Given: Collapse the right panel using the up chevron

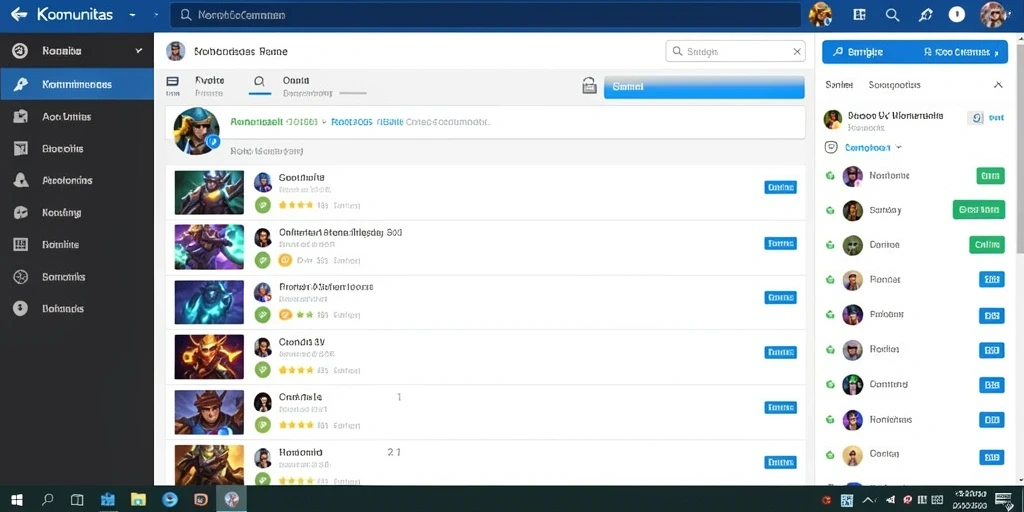Looking at the screenshot, I should tap(998, 85).
